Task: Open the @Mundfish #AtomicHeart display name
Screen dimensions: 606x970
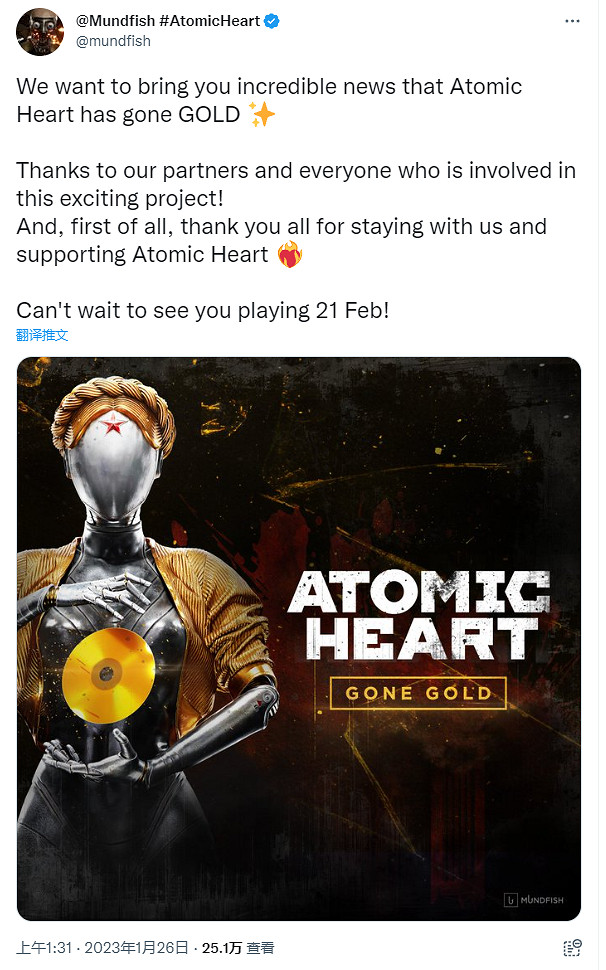Action: (168, 21)
